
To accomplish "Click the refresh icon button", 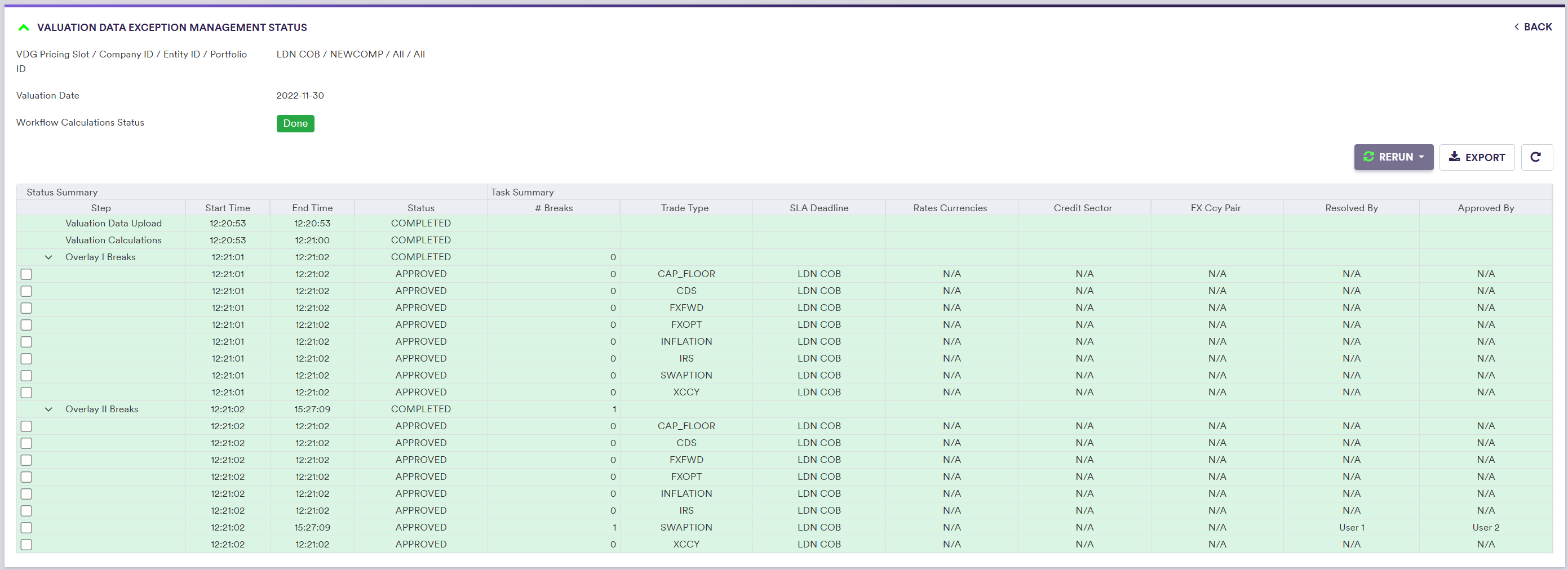I will 1536,158.
